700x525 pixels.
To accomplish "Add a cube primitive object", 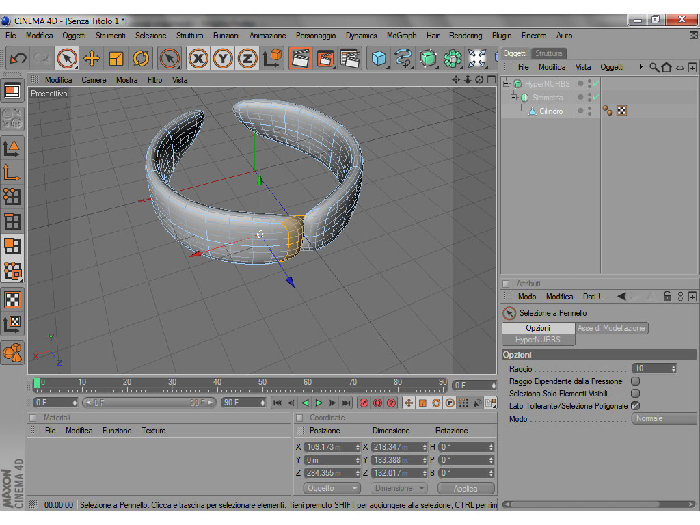I will (x=379, y=58).
